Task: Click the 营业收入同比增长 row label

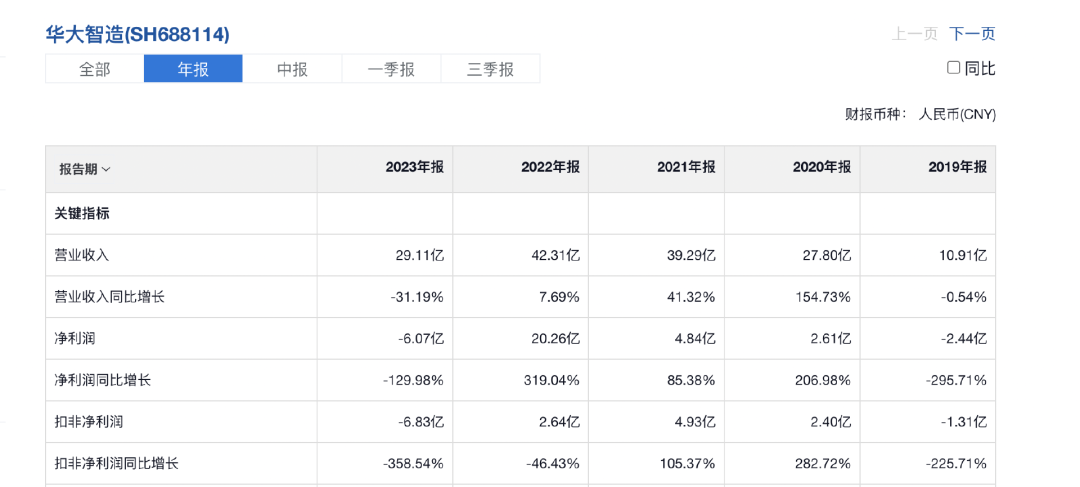Action: [x=110, y=297]
